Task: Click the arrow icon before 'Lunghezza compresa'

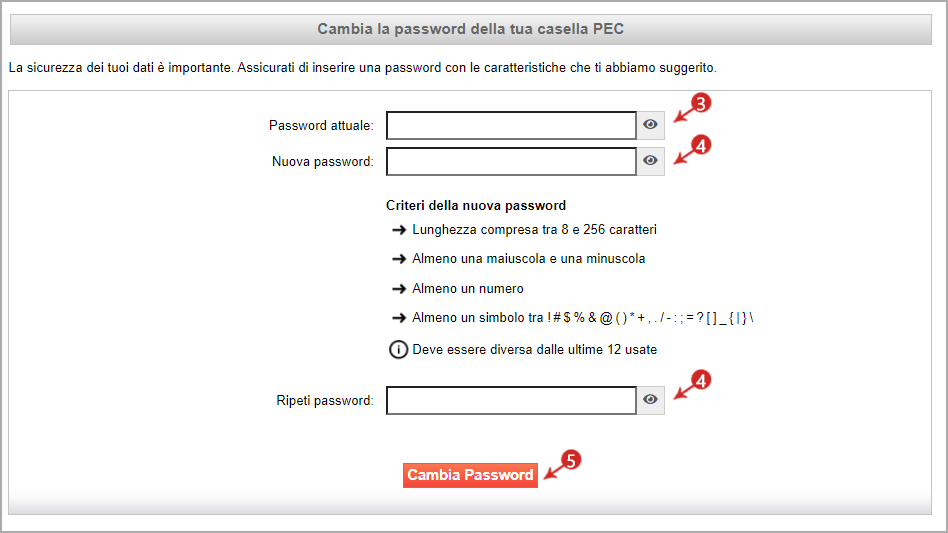Action: (x=398, y=230)
